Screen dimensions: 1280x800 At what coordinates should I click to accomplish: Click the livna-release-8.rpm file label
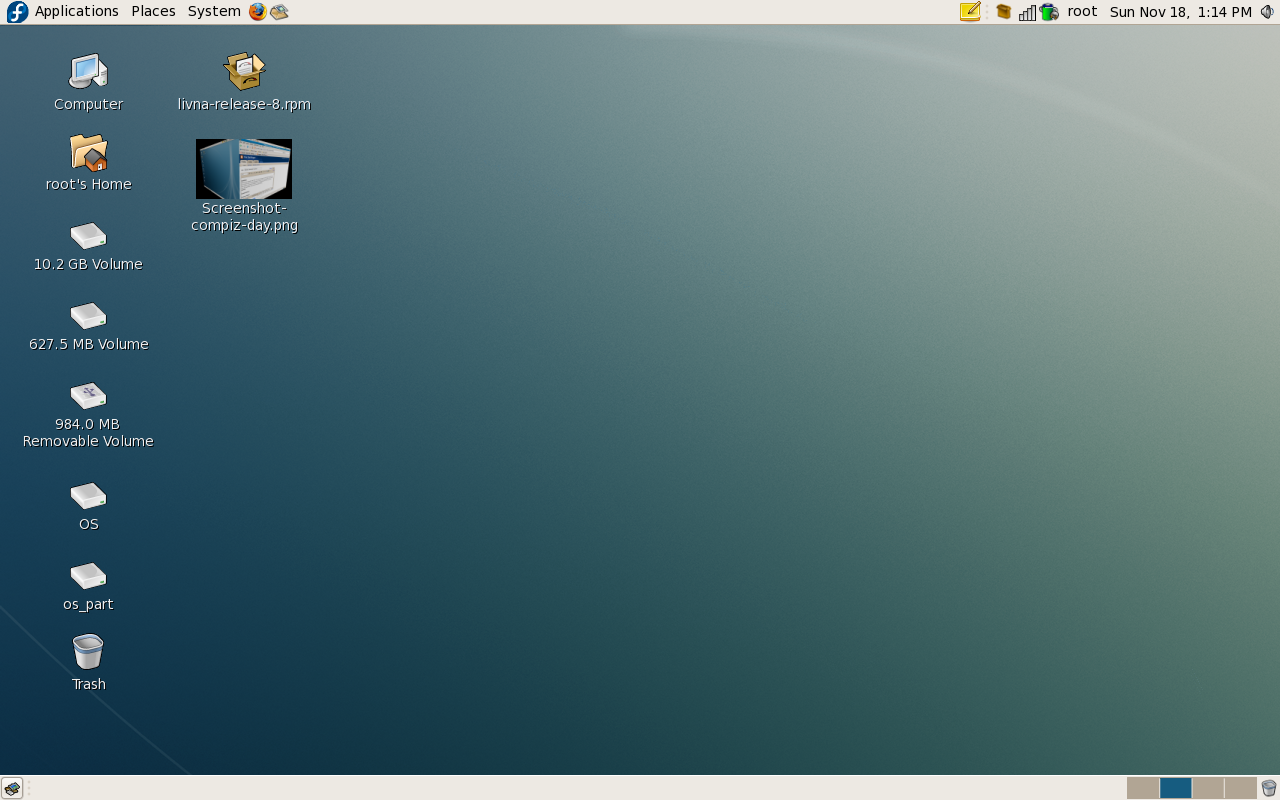click(244, 104)
